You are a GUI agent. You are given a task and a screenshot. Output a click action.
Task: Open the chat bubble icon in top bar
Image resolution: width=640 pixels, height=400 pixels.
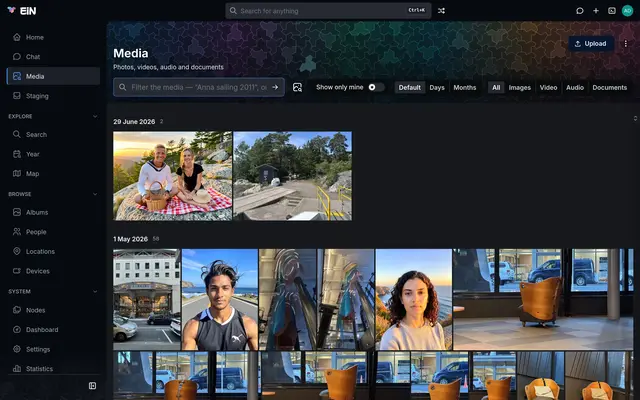580,11
